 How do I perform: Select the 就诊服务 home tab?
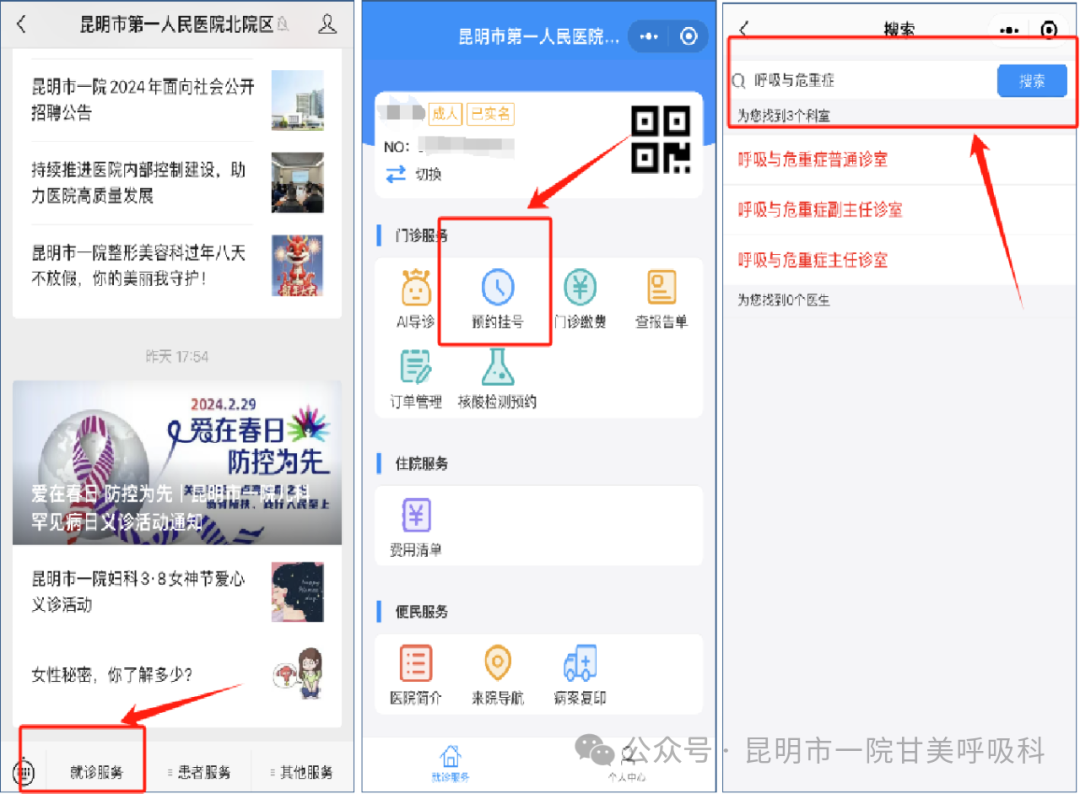coord(450,764)
